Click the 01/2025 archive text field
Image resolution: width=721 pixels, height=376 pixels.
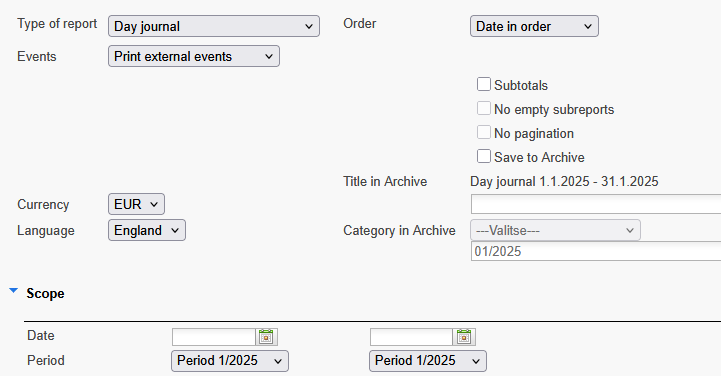click(596, 251)
